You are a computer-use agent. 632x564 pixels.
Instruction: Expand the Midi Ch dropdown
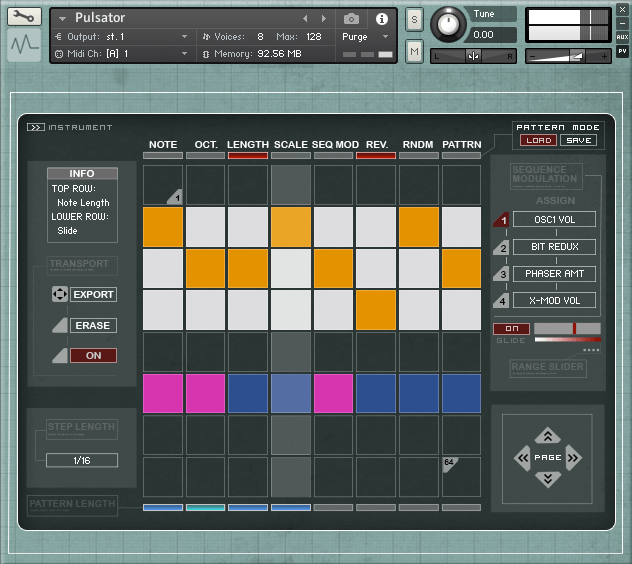[184, 53]
